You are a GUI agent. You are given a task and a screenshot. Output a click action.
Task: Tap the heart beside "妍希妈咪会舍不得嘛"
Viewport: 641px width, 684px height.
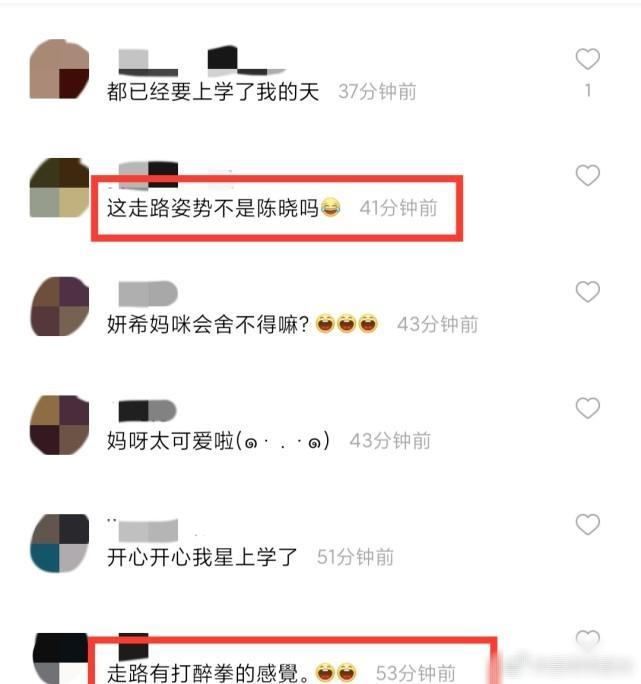[588, 291]
